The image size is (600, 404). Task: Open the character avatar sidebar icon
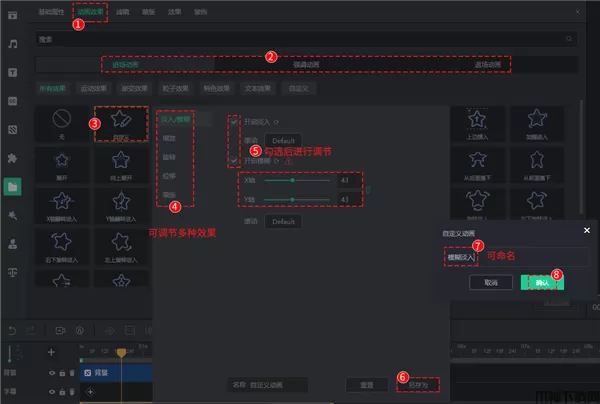(x=13, y=244)
